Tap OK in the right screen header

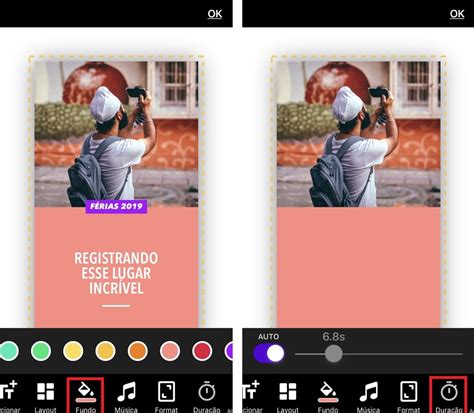tap(457, 14)
